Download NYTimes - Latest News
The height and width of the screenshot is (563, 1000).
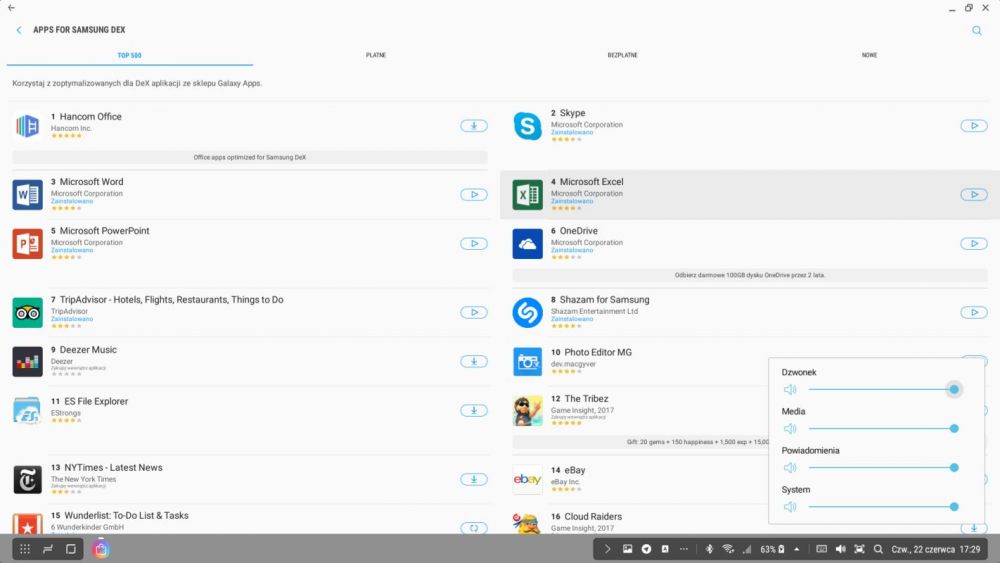pos(474,479)
